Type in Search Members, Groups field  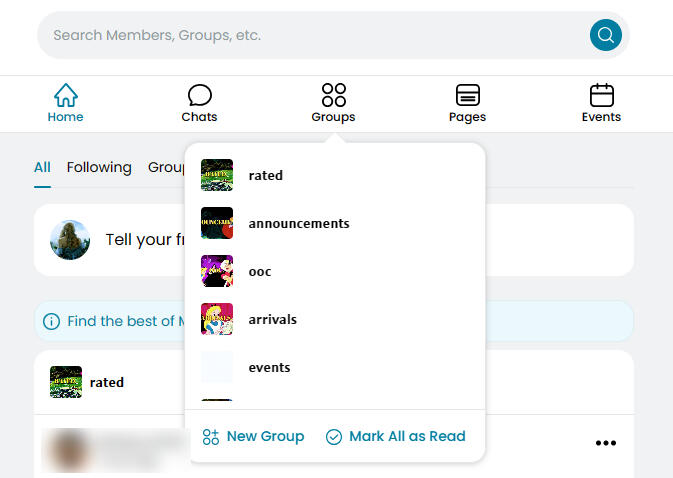[310, 36]
